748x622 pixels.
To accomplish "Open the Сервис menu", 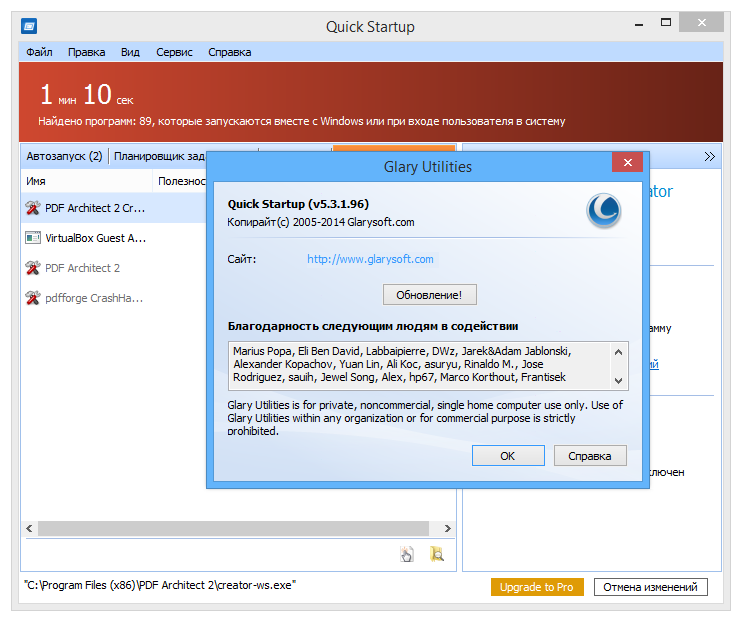I will (174, 52).
